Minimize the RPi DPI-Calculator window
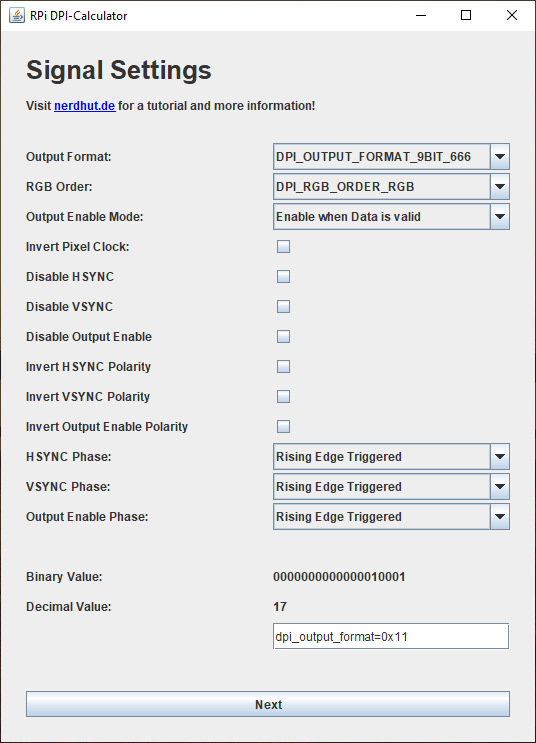 point(421,15)
